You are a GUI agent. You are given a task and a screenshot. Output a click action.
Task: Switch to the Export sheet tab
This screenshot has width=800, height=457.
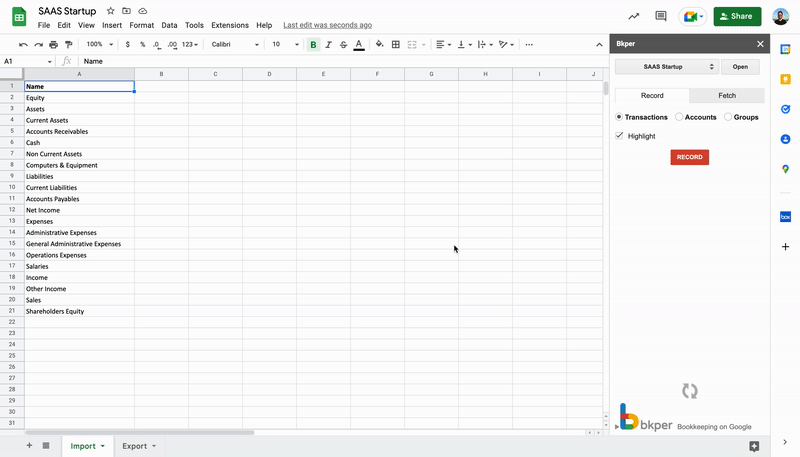[x=134, y=446]
